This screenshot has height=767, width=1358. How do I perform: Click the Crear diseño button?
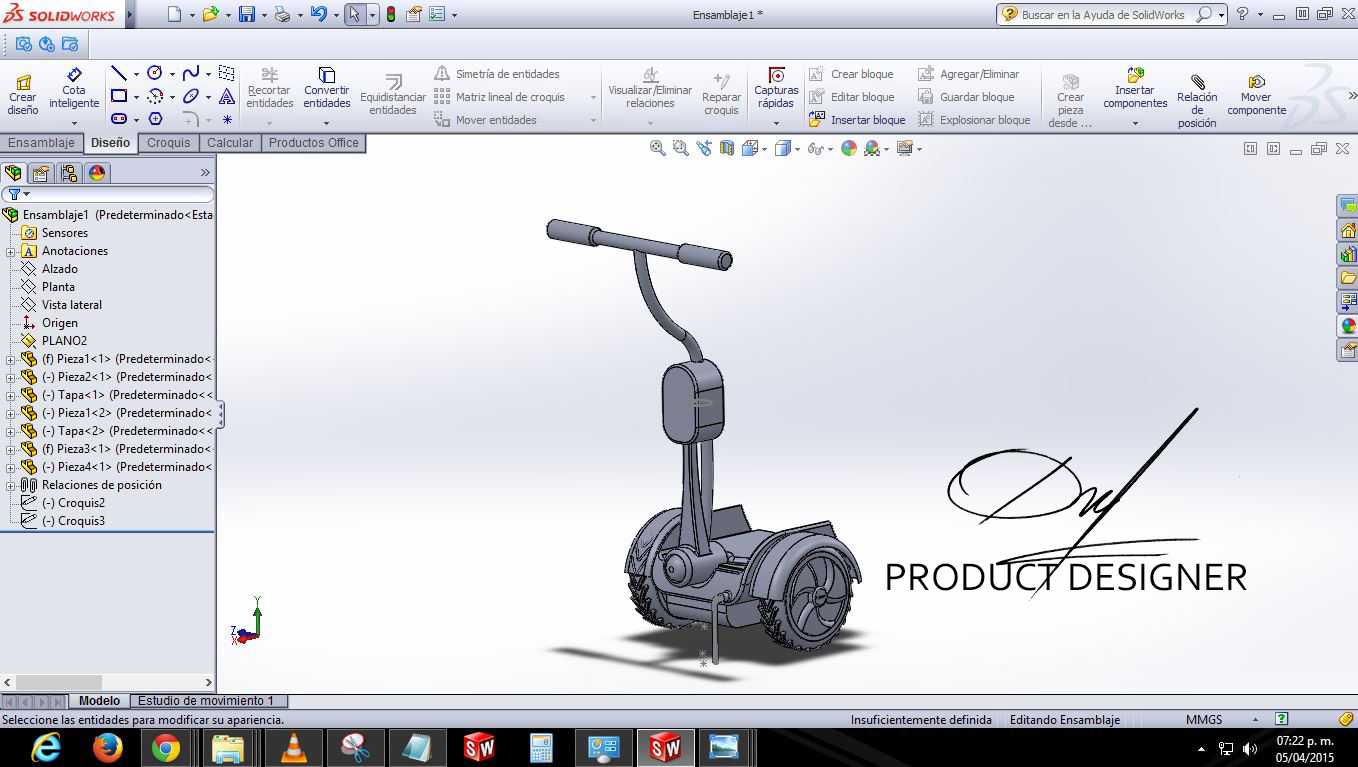click(23, 95)
